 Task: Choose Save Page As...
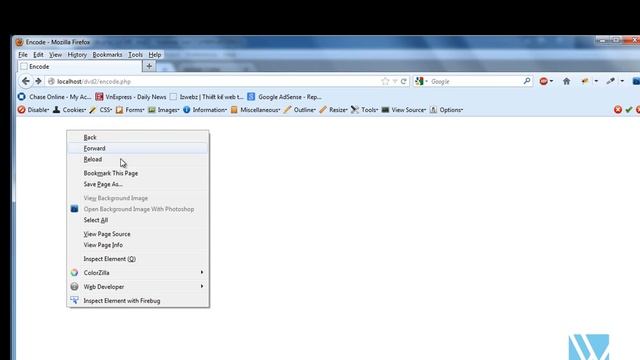point(138,184)
